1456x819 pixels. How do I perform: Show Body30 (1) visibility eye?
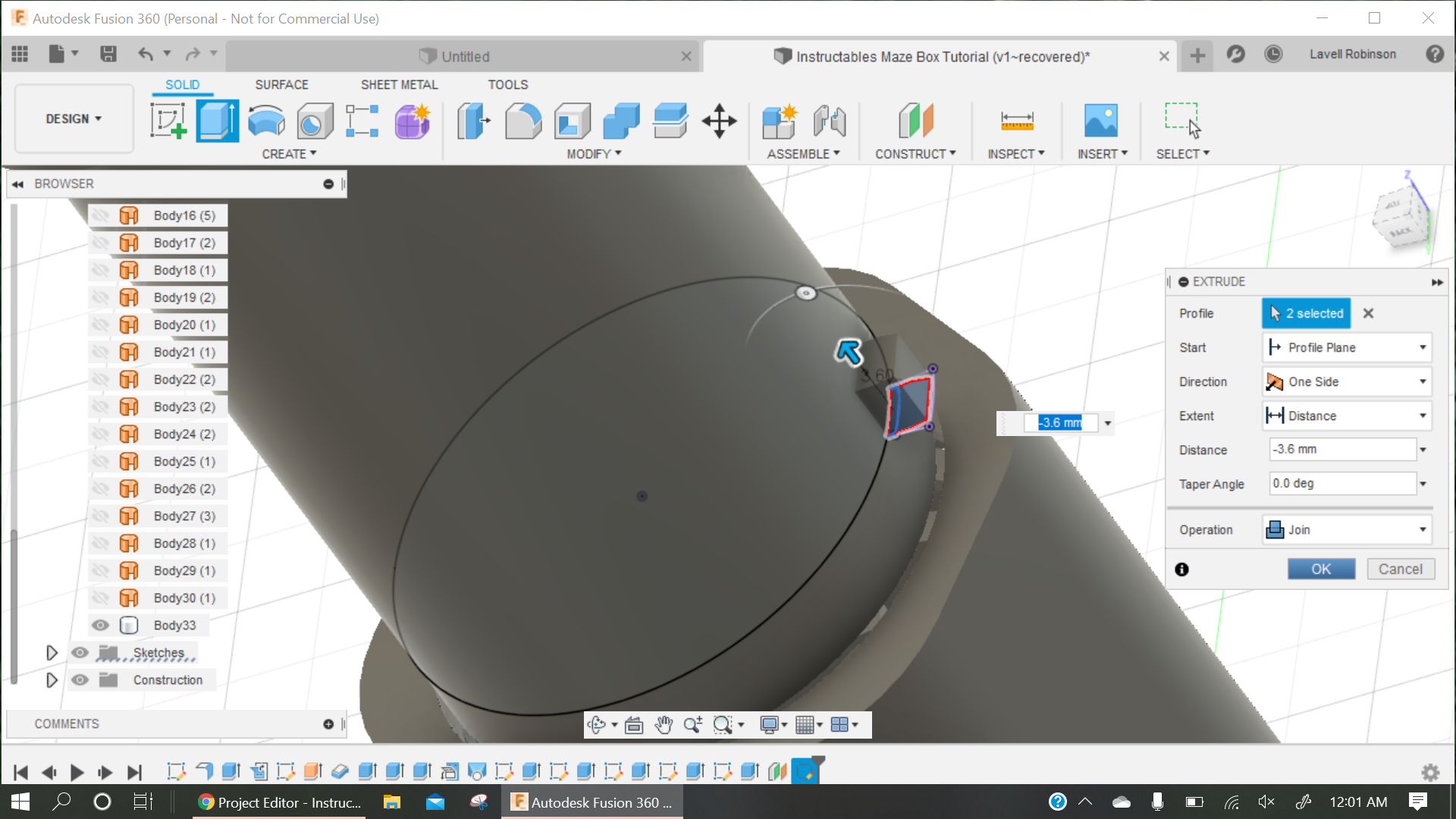click(100, 598)
